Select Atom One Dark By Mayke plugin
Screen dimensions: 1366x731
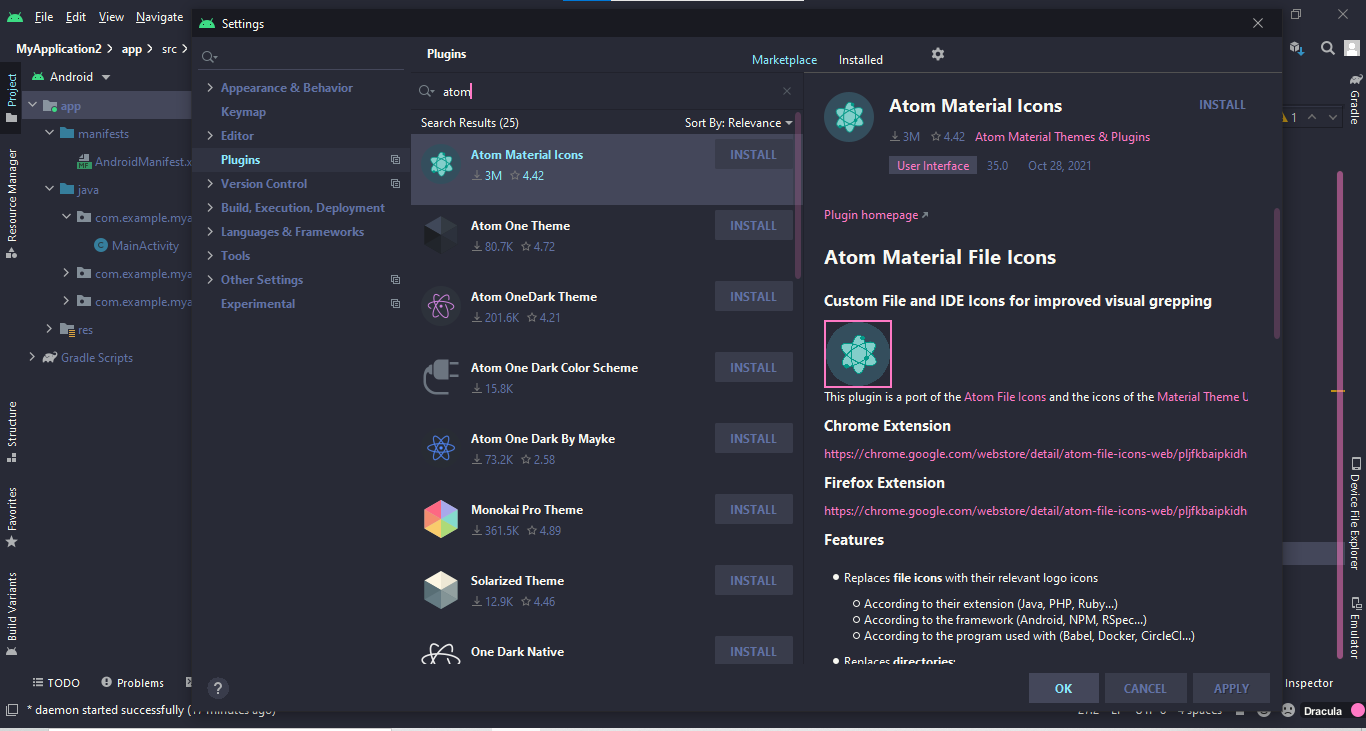[x=606, y=449]
